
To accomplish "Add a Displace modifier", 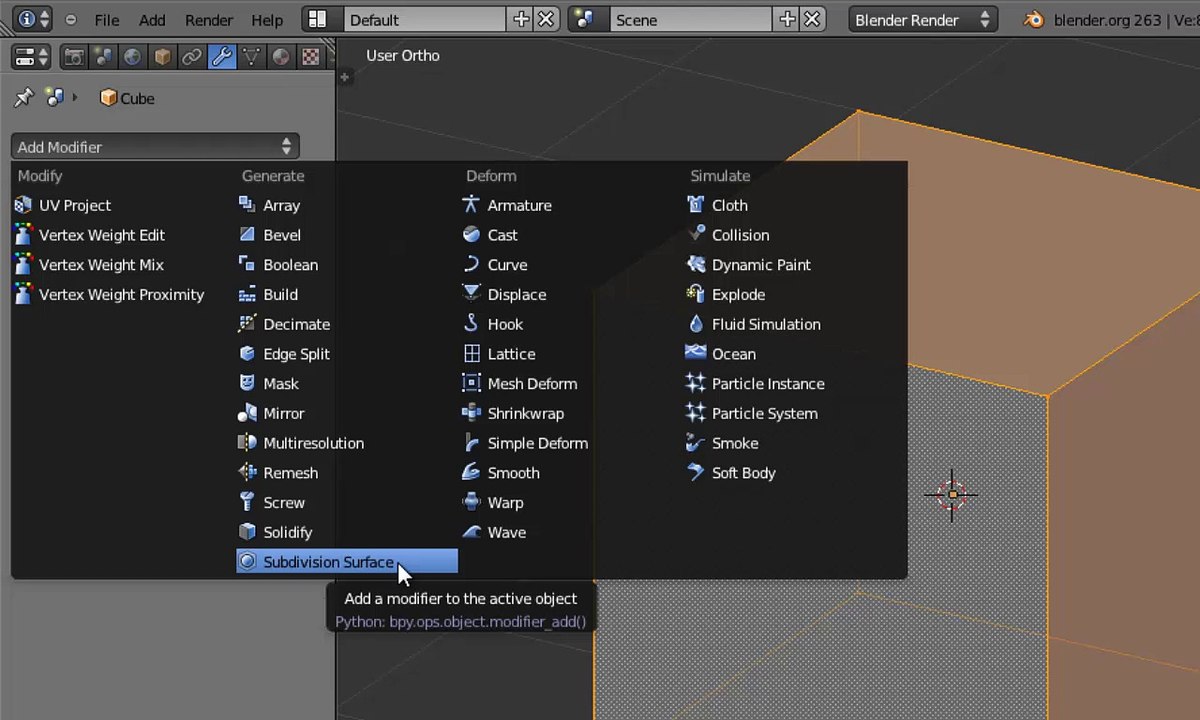I will click(x=504, y=295).
